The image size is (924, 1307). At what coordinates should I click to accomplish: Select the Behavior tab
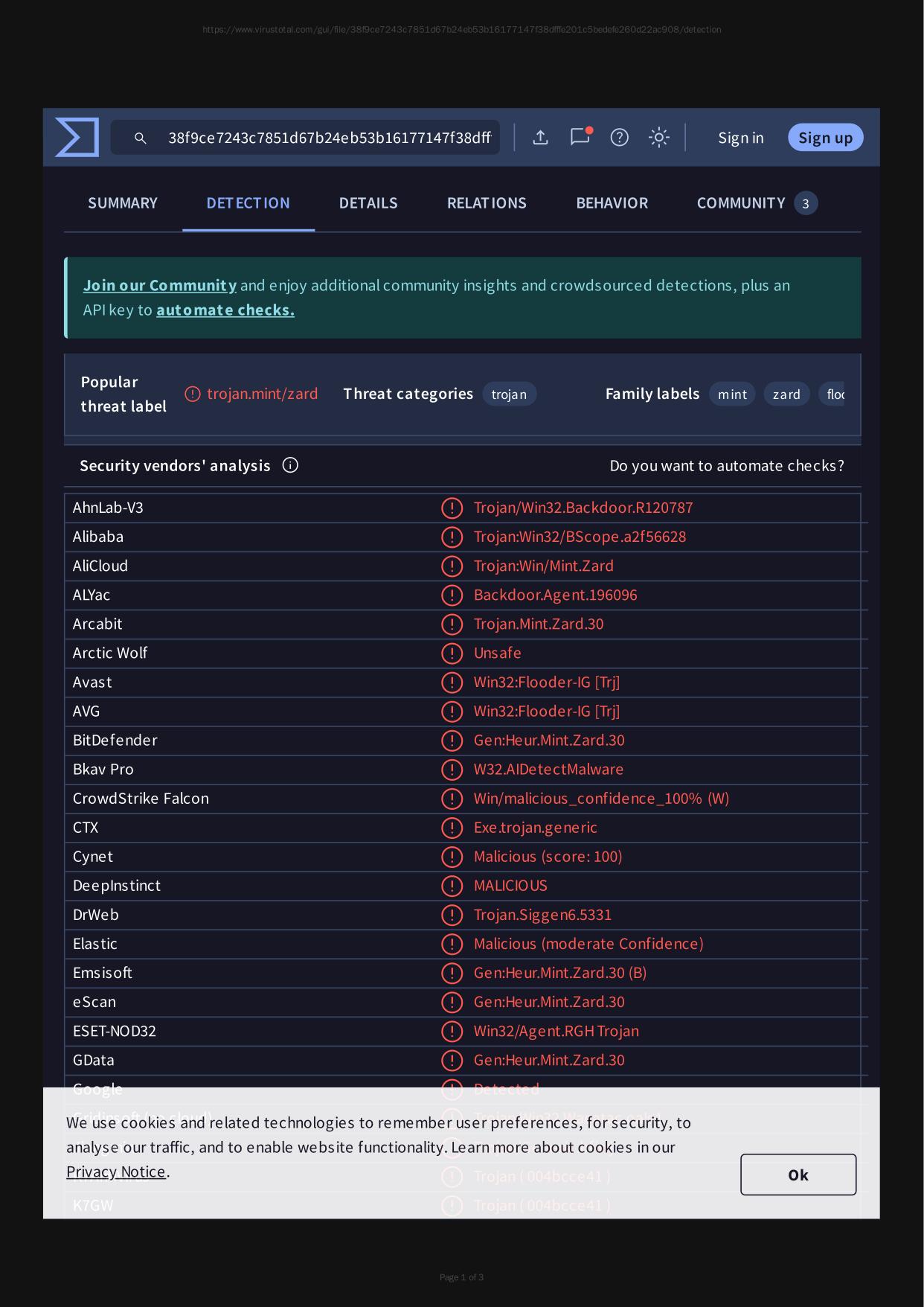[612, 203]
